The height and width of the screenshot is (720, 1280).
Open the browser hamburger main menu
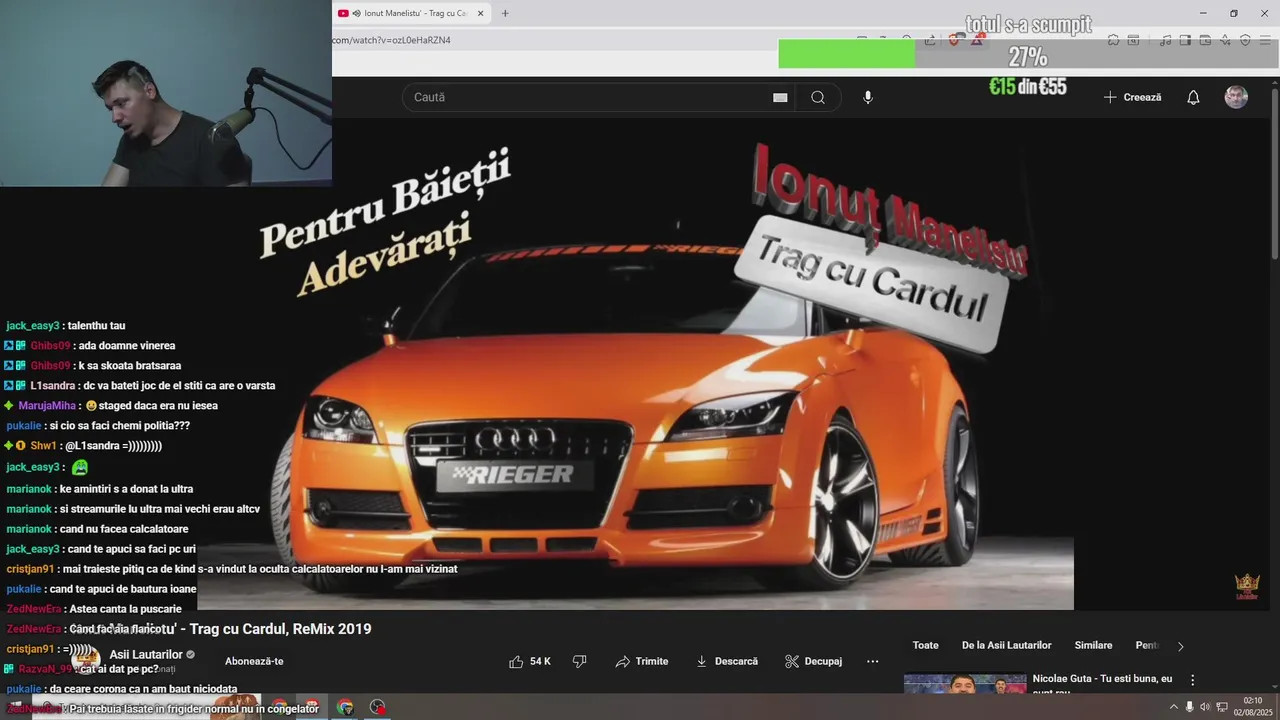pyautogui.click(x=1265, y=40)
